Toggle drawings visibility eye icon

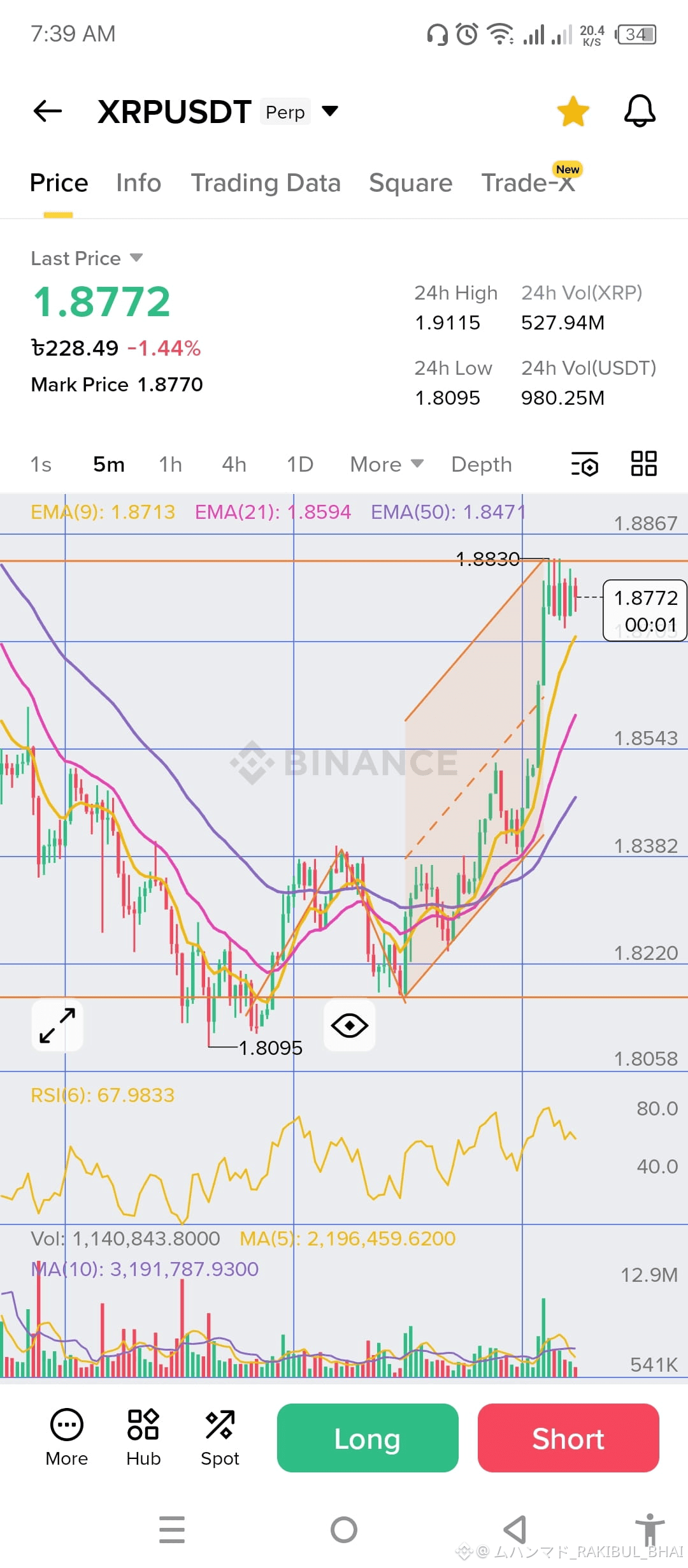click(350, 1026)
